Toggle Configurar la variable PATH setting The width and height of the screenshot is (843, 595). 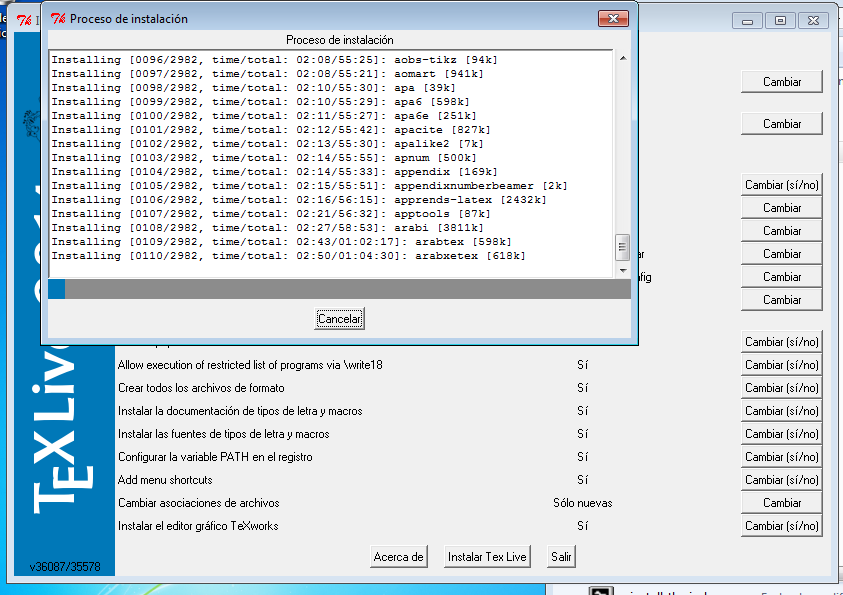pyautogui.click(x=781, y=456)
